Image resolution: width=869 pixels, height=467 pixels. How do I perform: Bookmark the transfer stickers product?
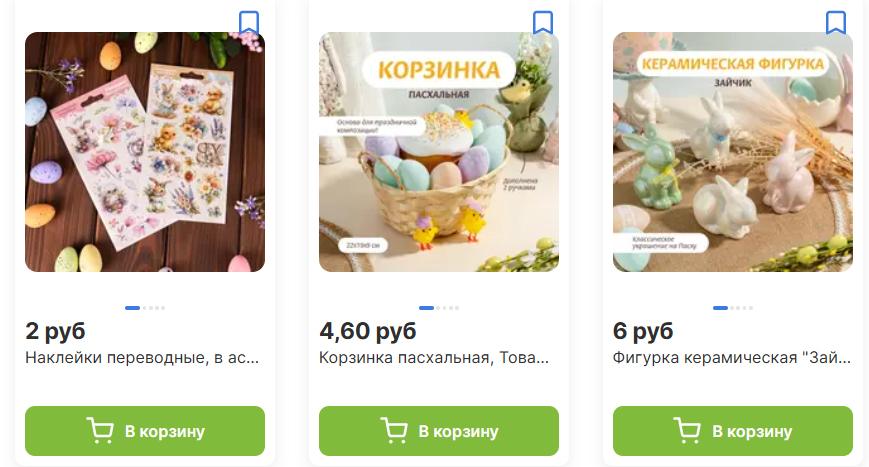249,23
